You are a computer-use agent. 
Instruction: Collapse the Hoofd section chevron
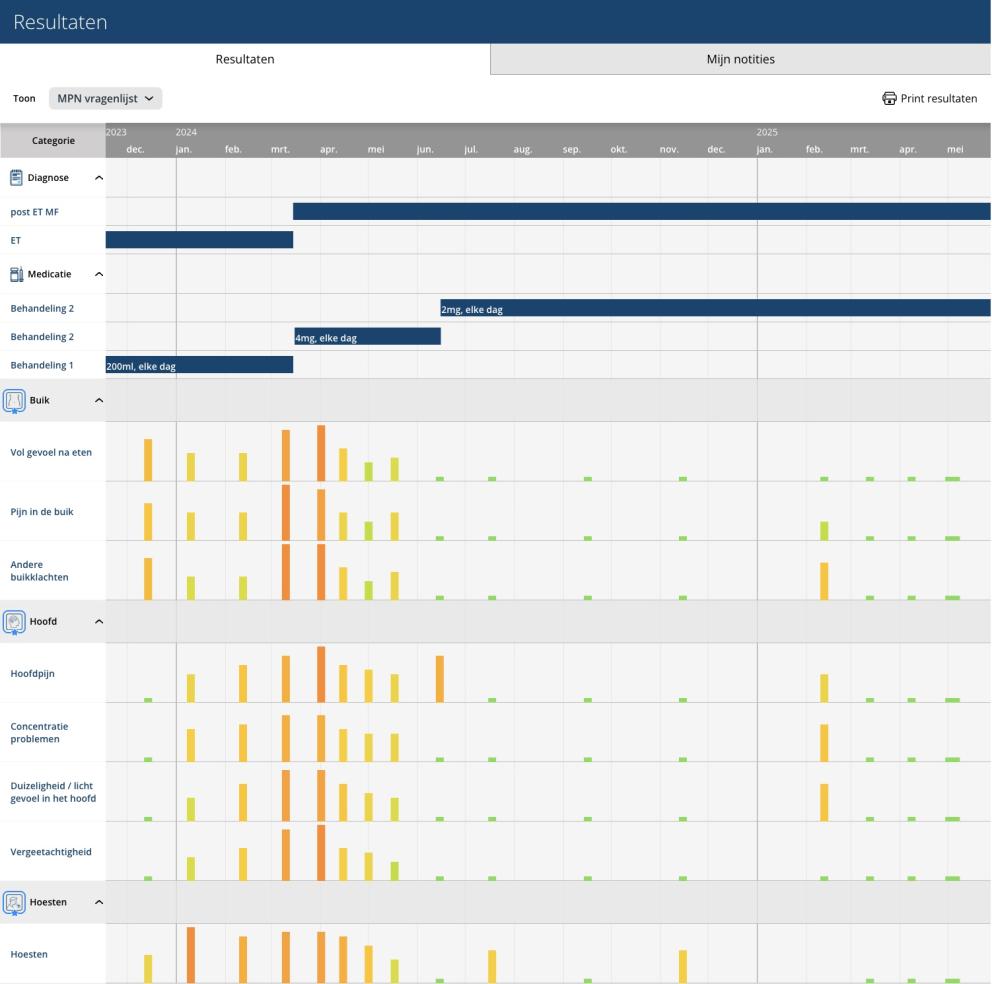[x=99, y=621]
